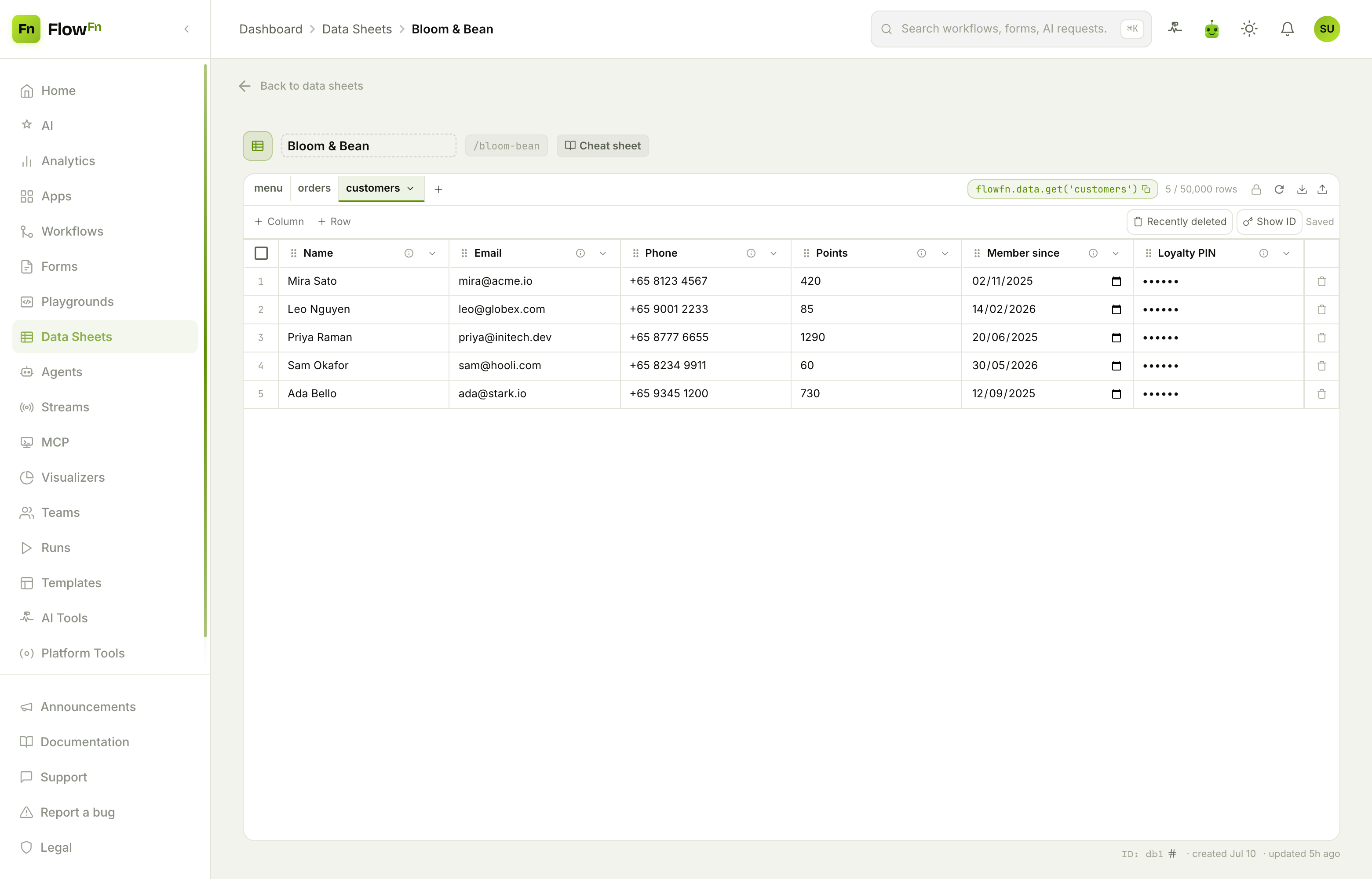Switch to the orders sheet tab
The height and width of the screenshot is (879, 1372).
[314, 189]
